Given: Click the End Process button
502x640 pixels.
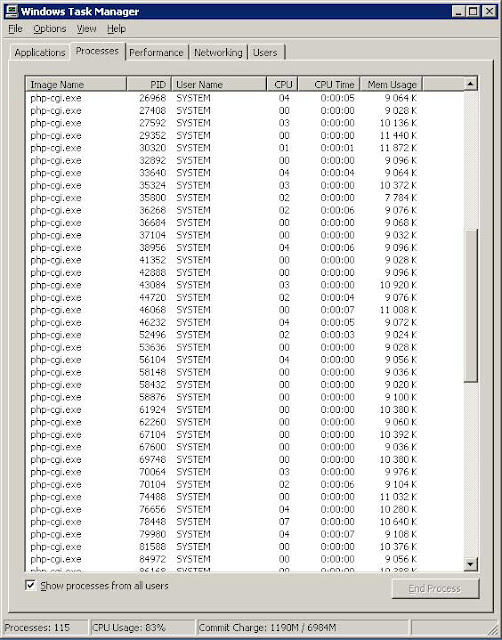Looking at the screenshot, I should click(435, 588).
